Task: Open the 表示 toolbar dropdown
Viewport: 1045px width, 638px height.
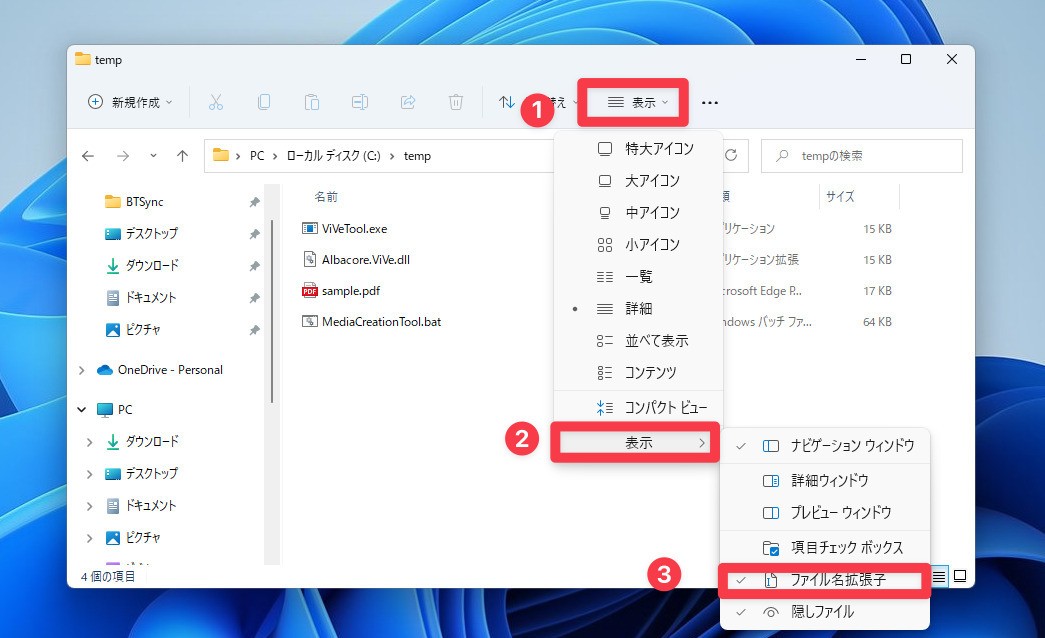Action: [636, 103]
